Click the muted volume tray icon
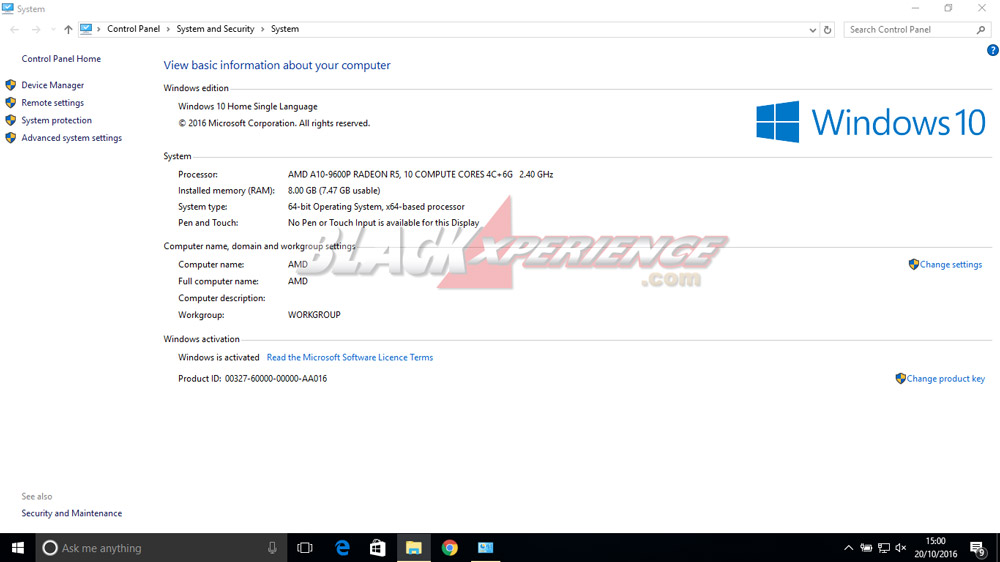1000x562 pixels. pos(901,548)
